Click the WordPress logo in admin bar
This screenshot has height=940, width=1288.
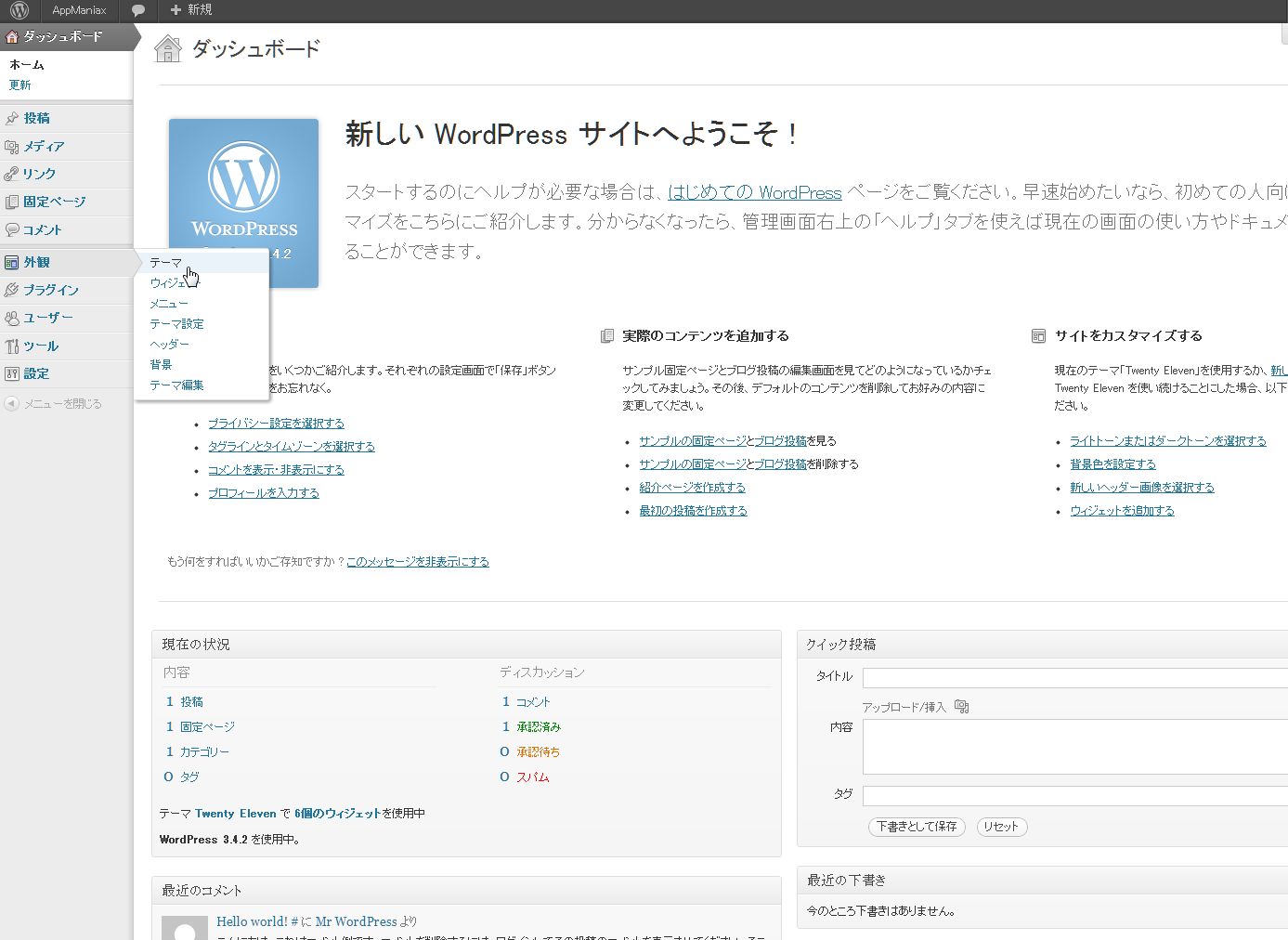(x=20, y=10)
